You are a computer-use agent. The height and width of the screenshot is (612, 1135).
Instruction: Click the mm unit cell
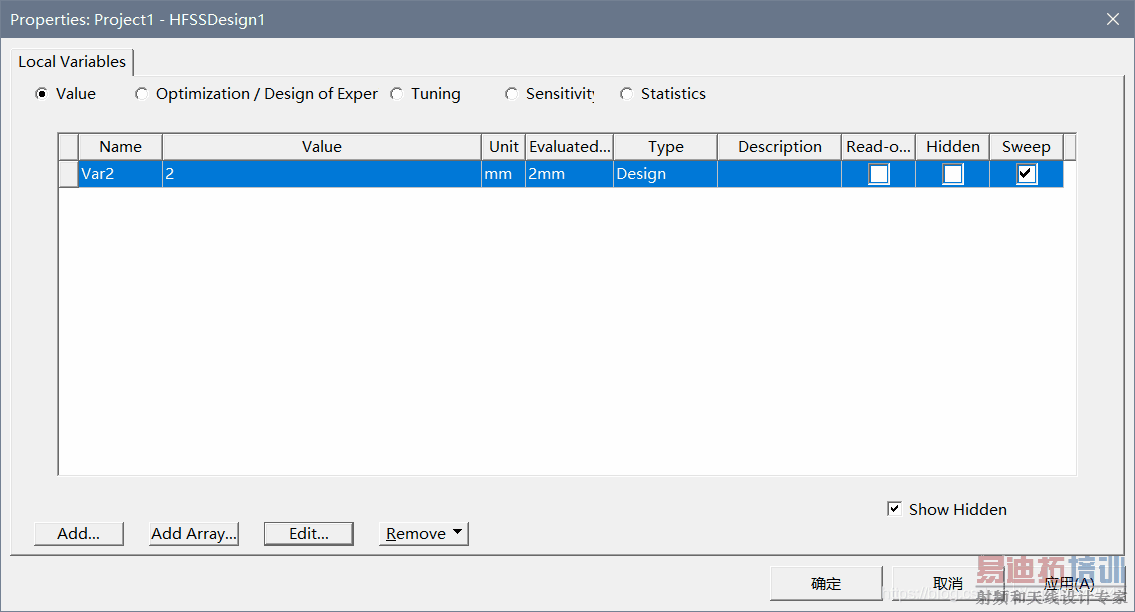504,174
